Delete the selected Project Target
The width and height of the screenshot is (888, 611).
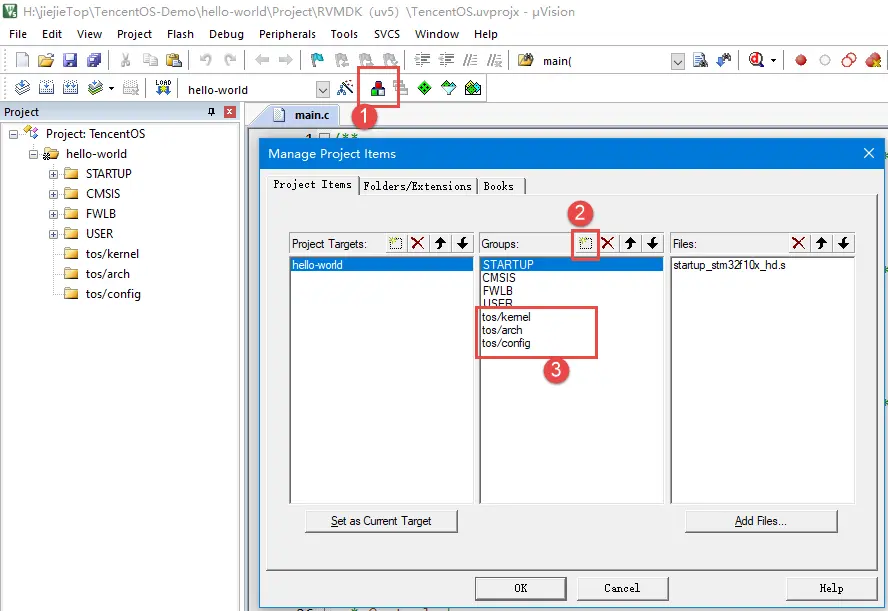pyautogui.click(x=417, y=243)
